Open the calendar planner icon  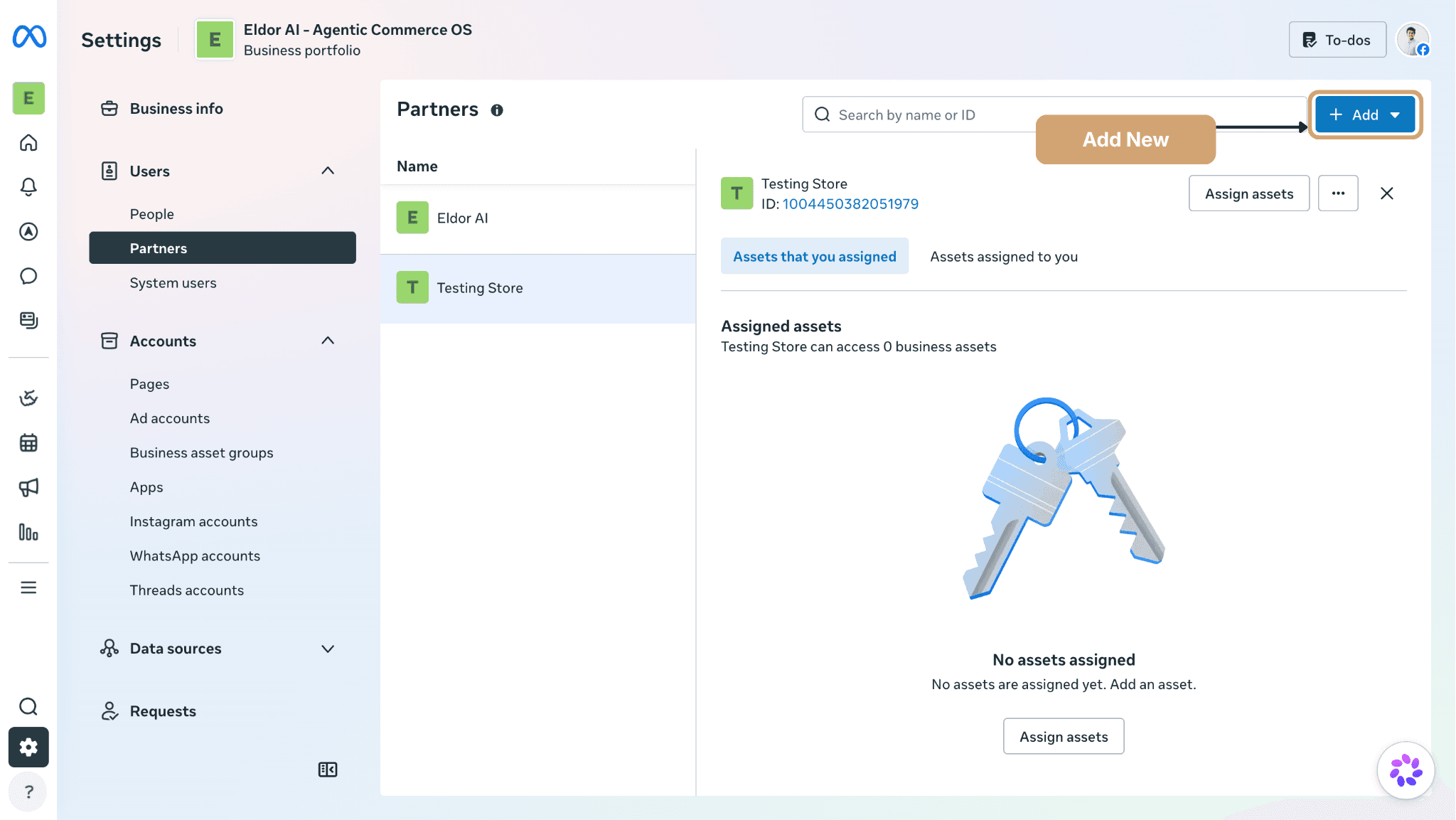pos(28,443)
